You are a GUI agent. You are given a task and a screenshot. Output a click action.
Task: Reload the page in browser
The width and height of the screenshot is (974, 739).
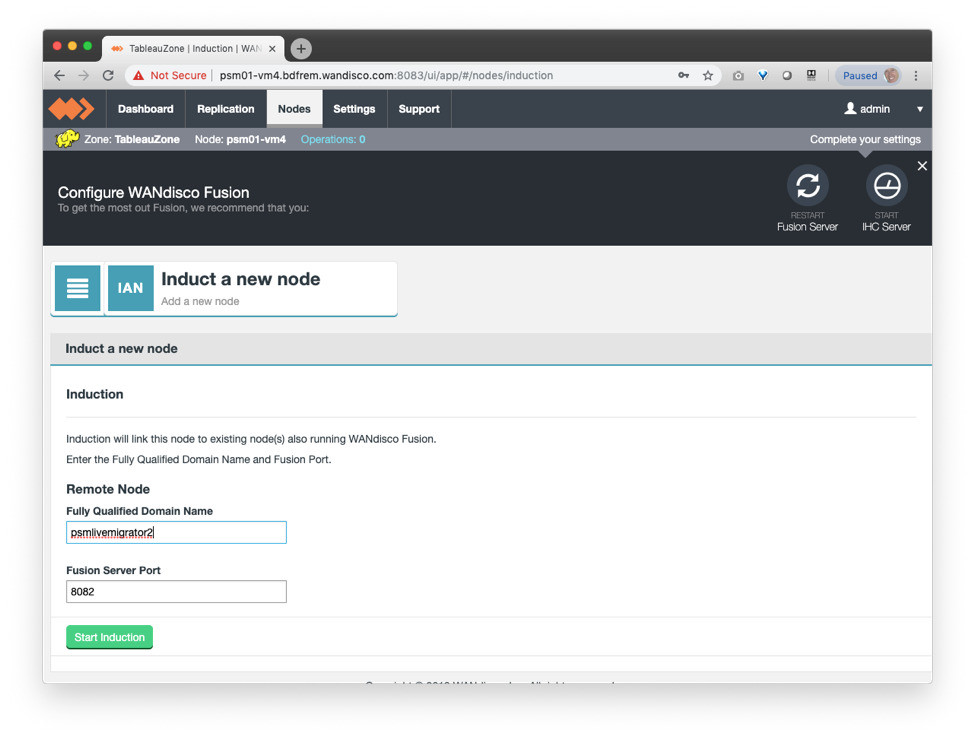point(108,76)
